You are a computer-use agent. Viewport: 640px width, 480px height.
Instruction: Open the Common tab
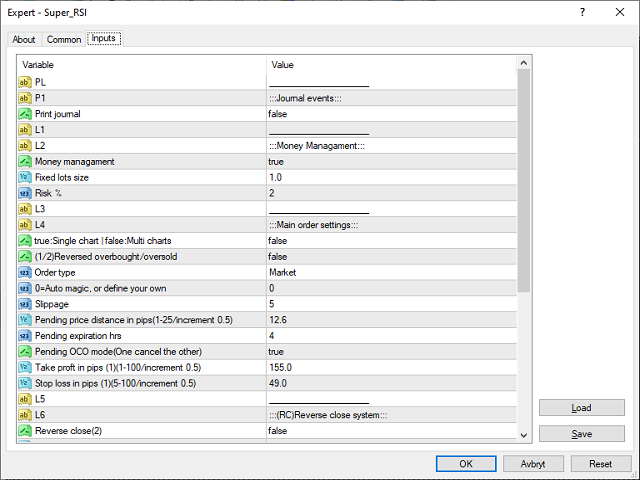click(64, 40)
